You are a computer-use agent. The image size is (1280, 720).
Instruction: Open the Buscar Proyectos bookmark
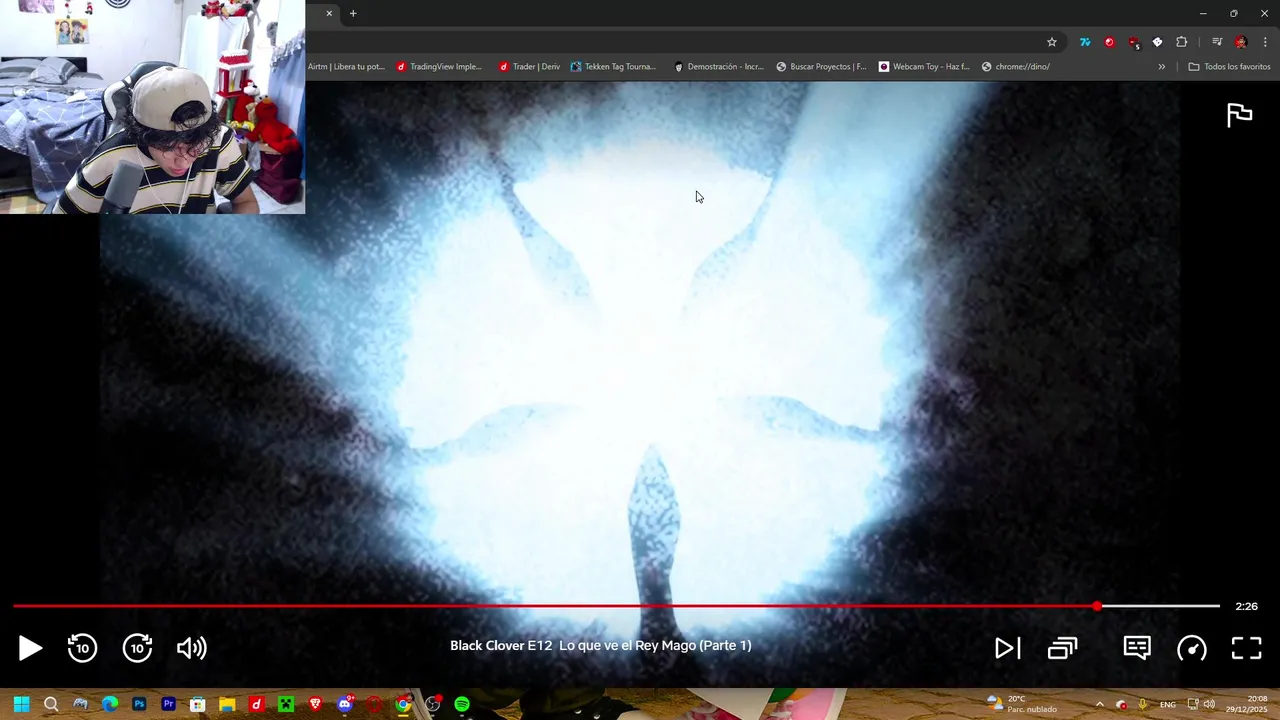click(821, 67)
